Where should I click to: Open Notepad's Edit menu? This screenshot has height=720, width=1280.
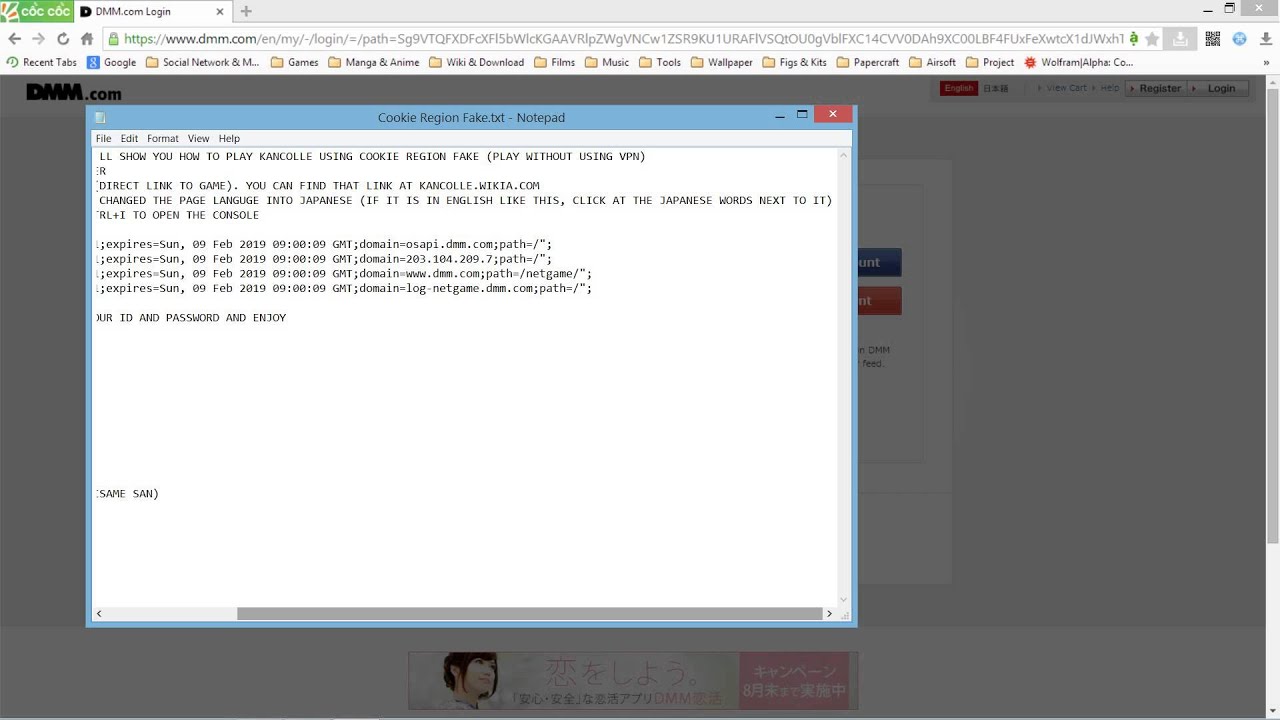(130, 139)
